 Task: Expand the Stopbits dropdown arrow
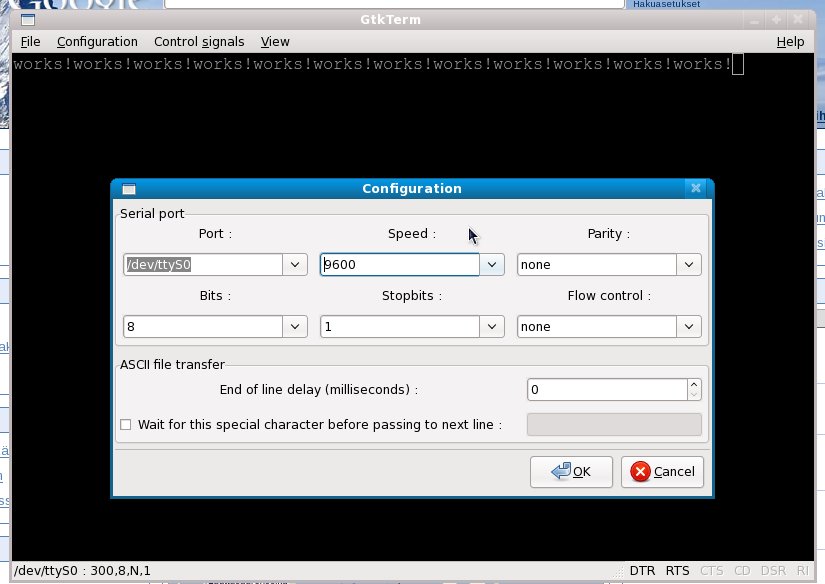click(x=492, y=327)
